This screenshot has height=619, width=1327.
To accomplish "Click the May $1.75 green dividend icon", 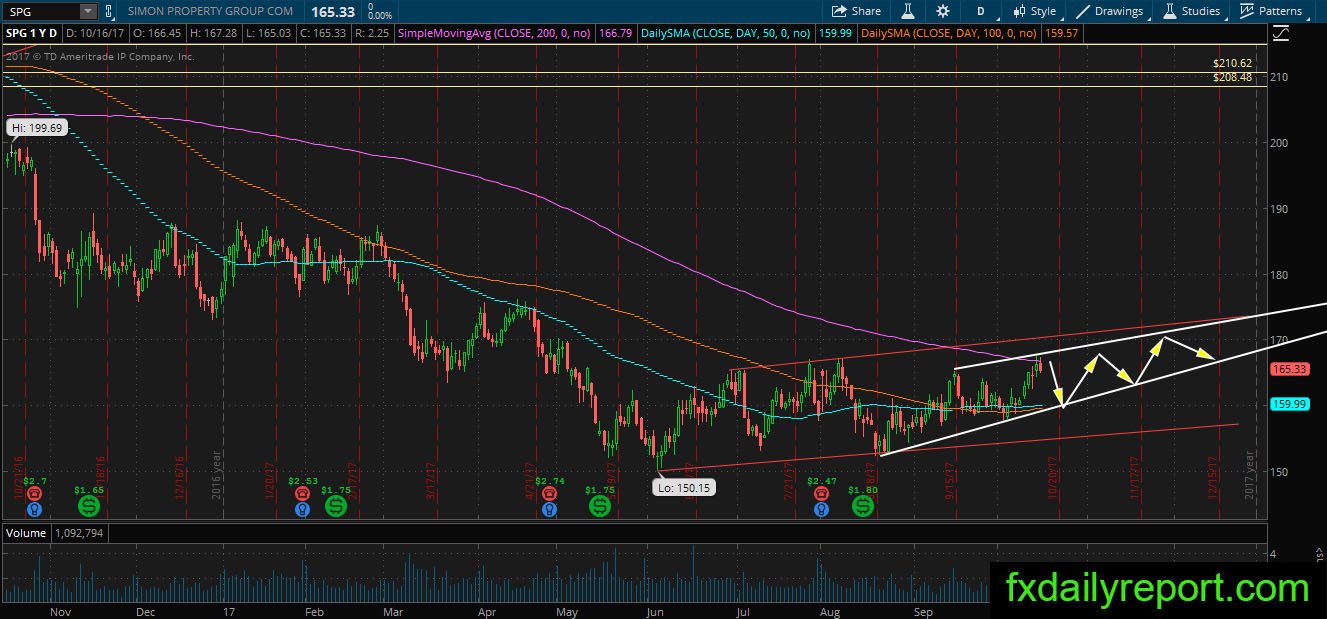I will (x=600, y=507).
